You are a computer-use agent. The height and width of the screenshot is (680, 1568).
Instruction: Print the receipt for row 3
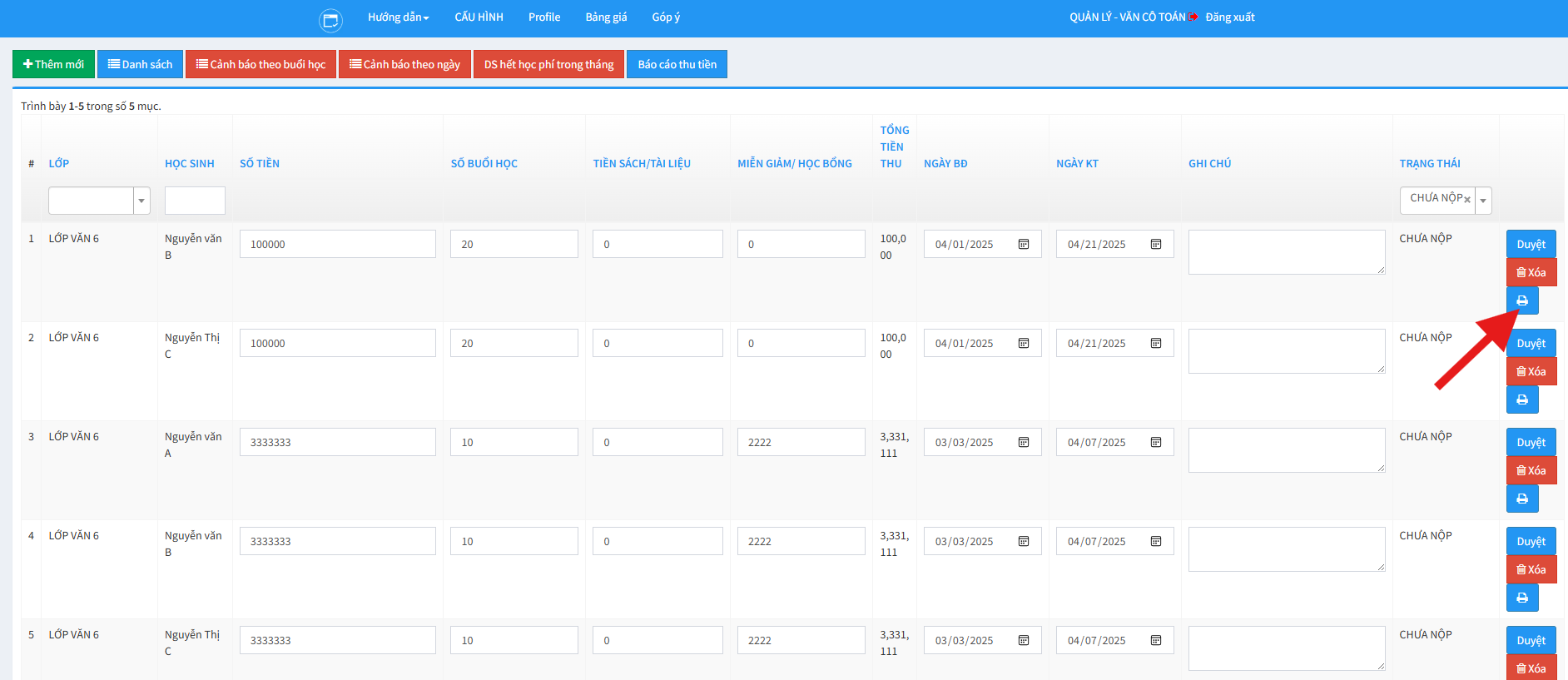click(x=1521, y=499)
